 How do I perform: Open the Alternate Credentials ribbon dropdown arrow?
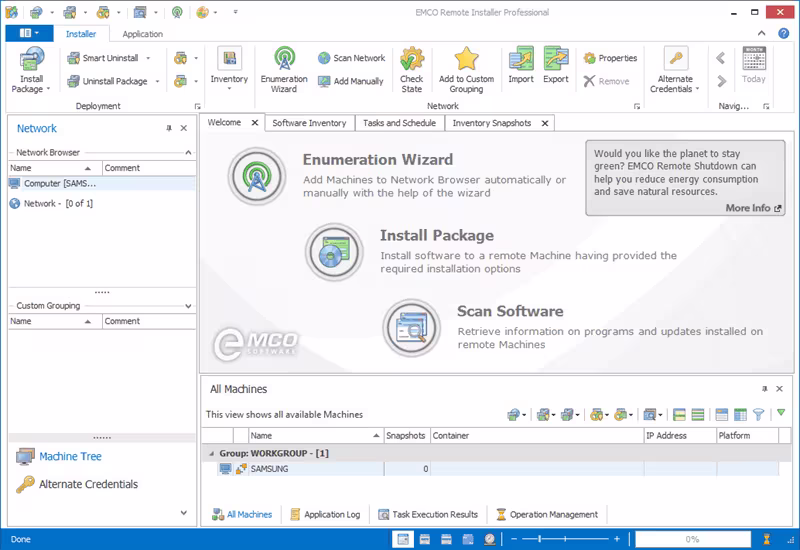click(x=697, y=89)
